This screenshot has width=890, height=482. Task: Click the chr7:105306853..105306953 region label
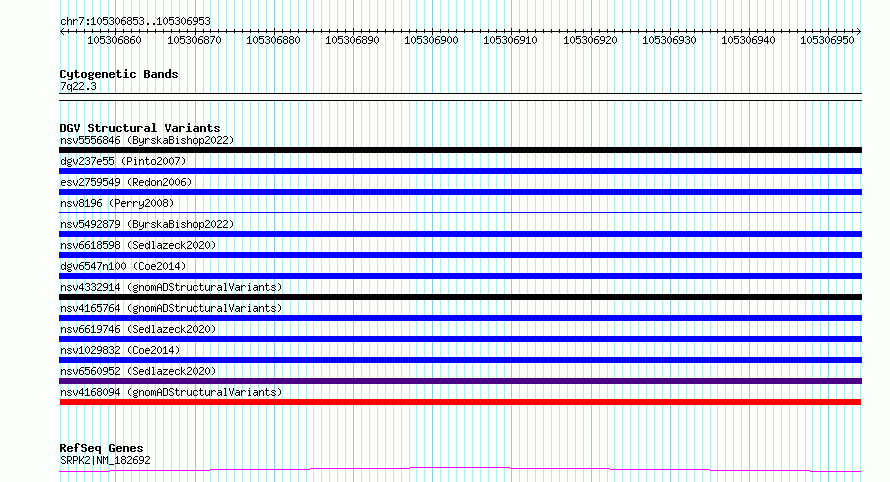pyautogui.click(x=135, y=21)
